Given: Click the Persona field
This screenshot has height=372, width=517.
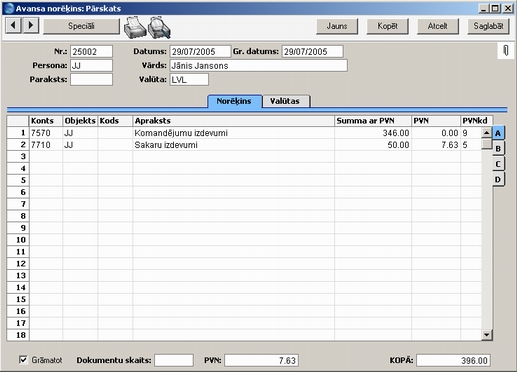Looking at the screenshot, I should click(x=91, y=66).
